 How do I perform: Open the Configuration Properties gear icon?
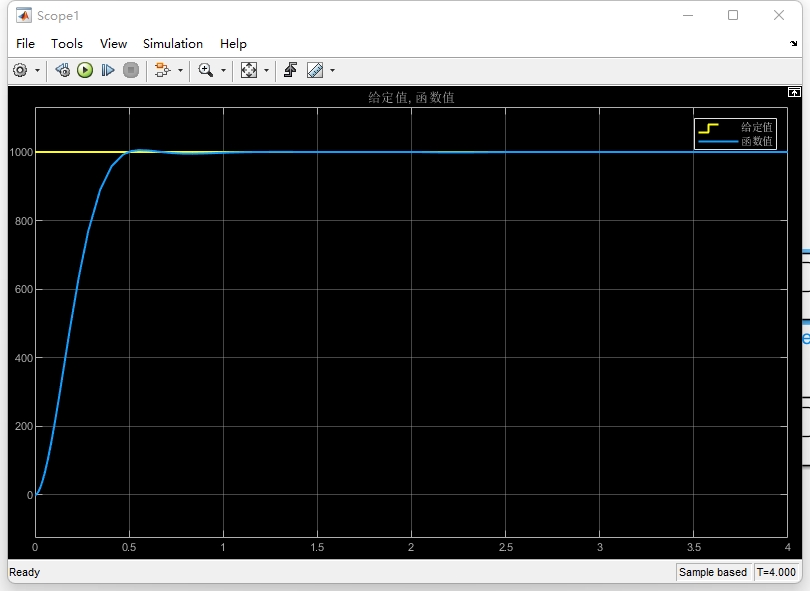click(x=20, y=70)
